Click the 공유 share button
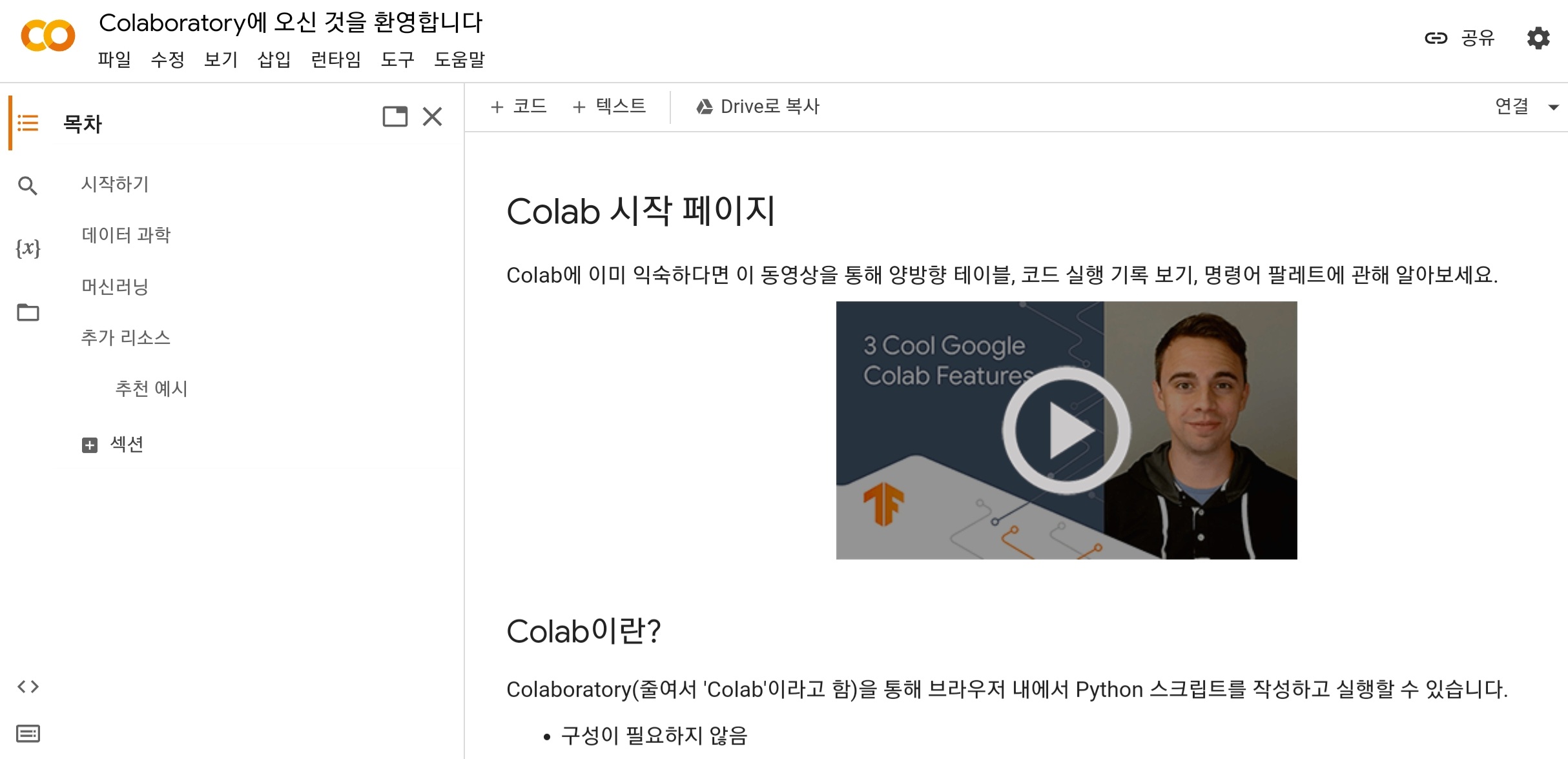Screen dimensions: 1568x759 [1460, 39]
